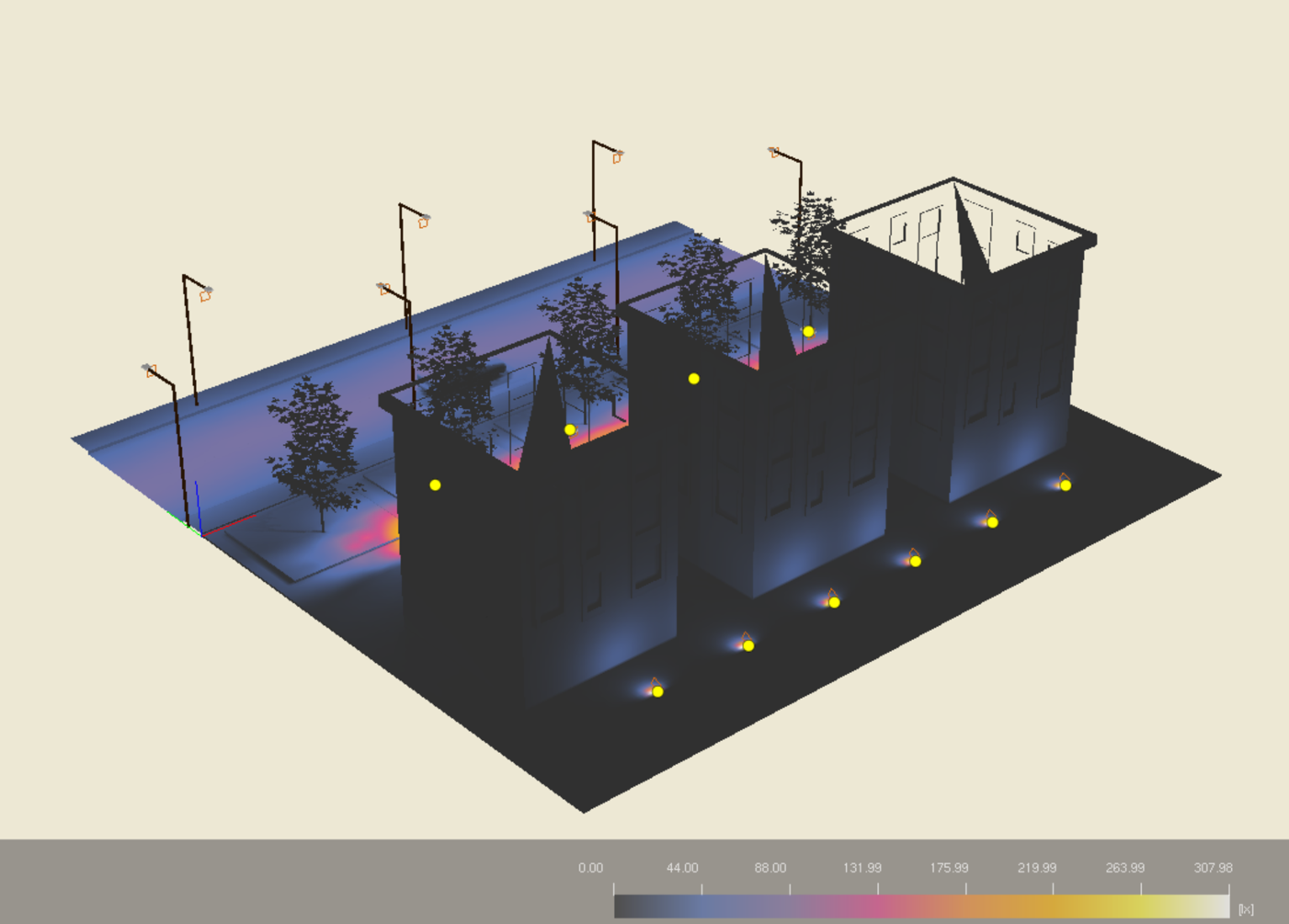Image resolution: width=1289 pixels, height=924 pixels.
Task: Click the front corner of the dark ground plane
Action: [x=584, y=810]
